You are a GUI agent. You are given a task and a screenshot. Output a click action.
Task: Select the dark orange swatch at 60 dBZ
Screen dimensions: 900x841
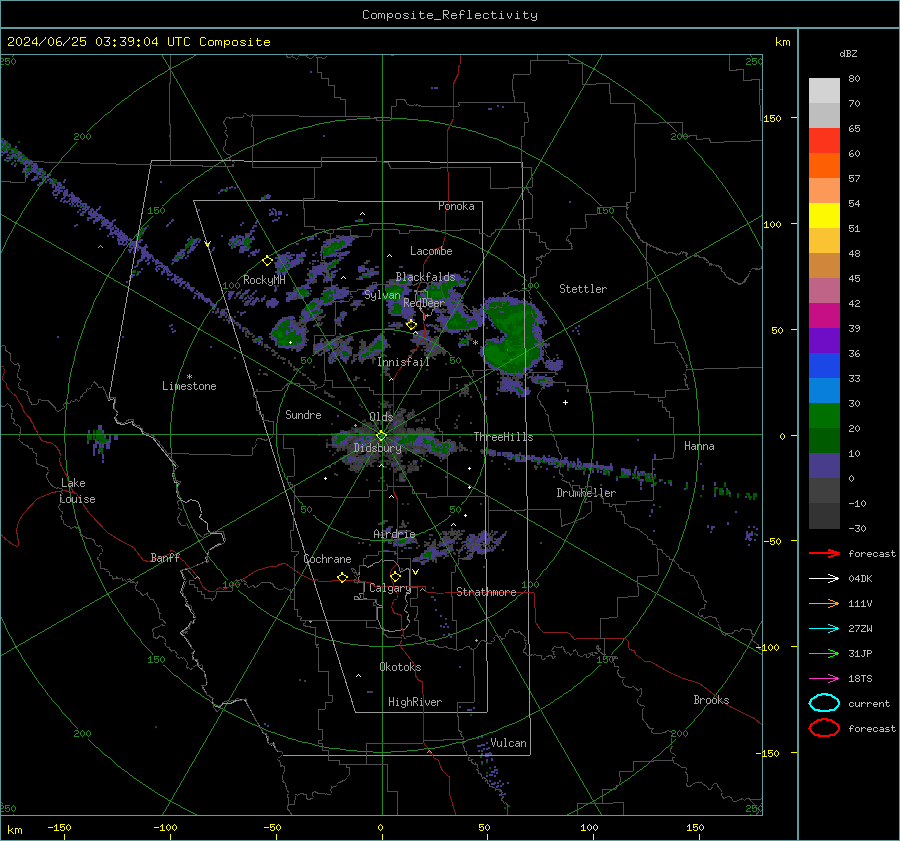pos(824,165)
